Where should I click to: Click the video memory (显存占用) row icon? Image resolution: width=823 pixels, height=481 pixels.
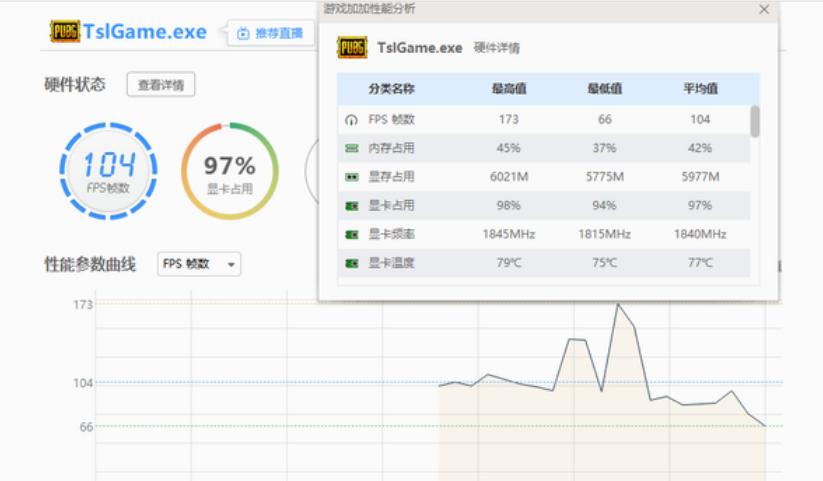tap(351, 177)
